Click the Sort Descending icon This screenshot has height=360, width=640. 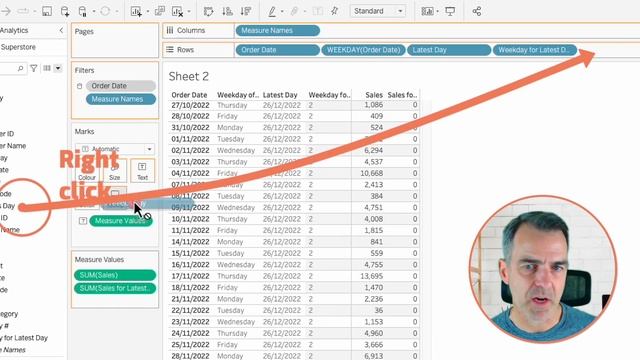coord(245,11)
